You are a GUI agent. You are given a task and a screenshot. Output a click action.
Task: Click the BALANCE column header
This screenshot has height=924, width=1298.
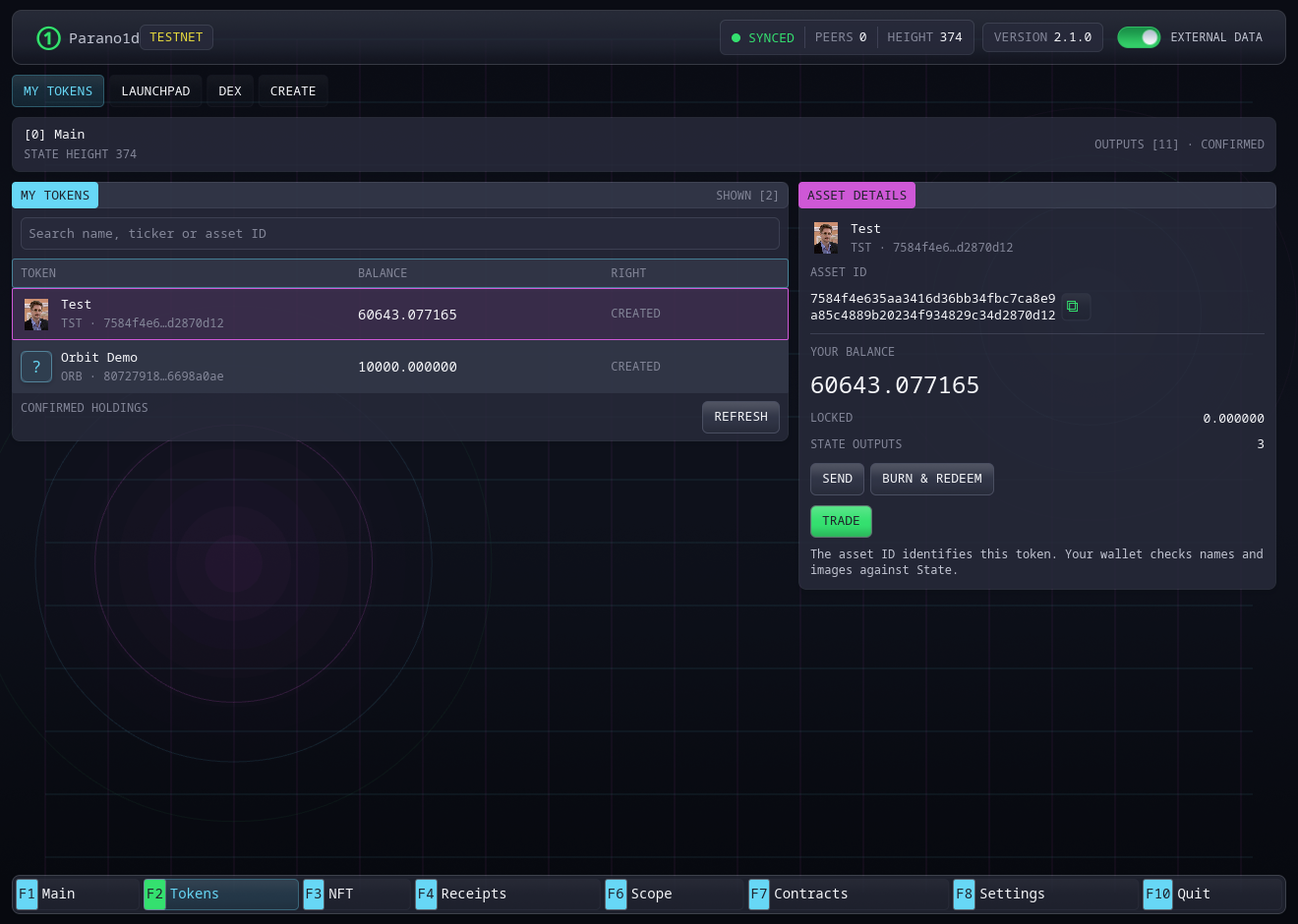pos(383,273)
